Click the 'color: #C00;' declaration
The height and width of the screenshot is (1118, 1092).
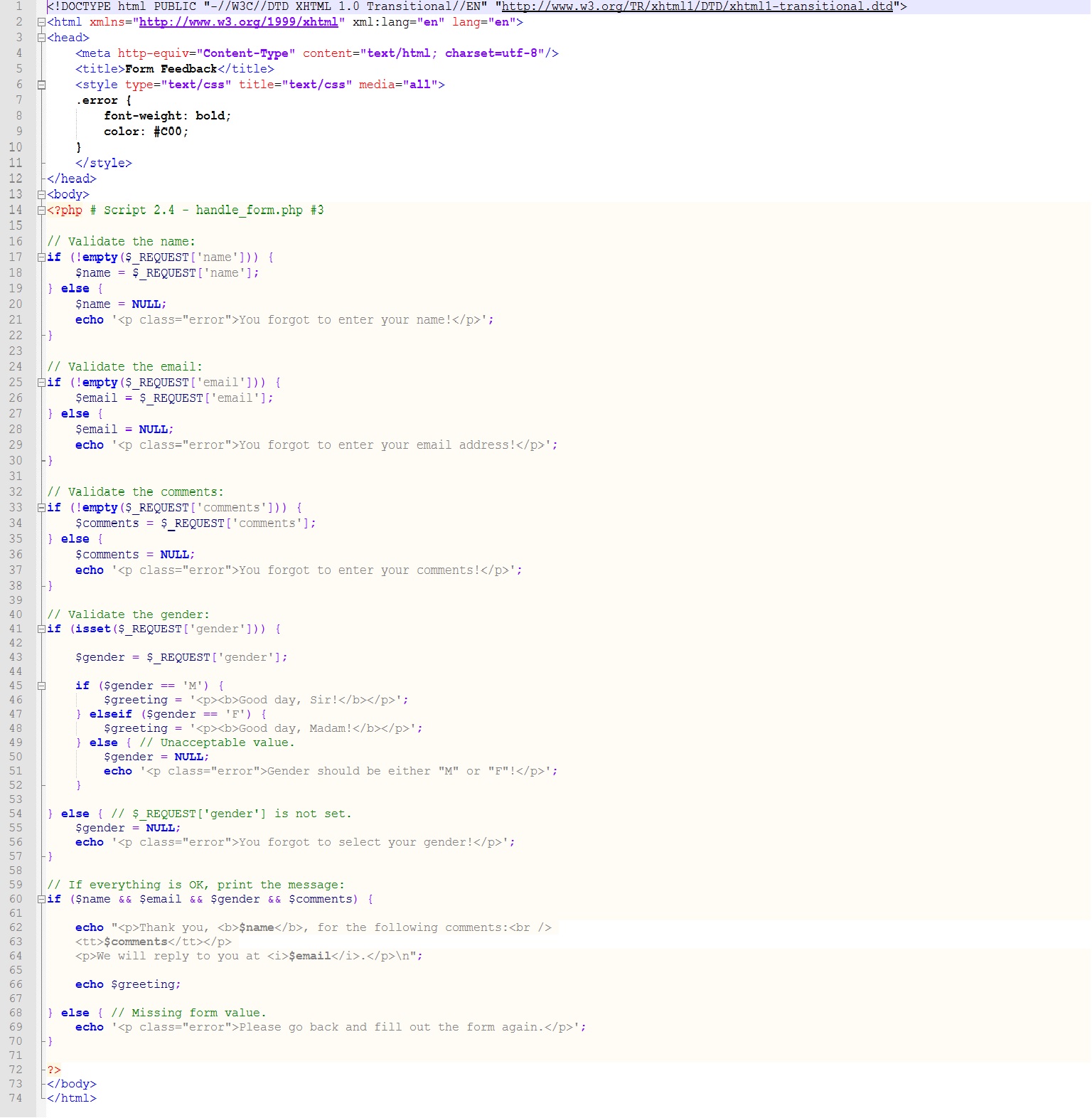pyautogui.click(x=146, y=132)
